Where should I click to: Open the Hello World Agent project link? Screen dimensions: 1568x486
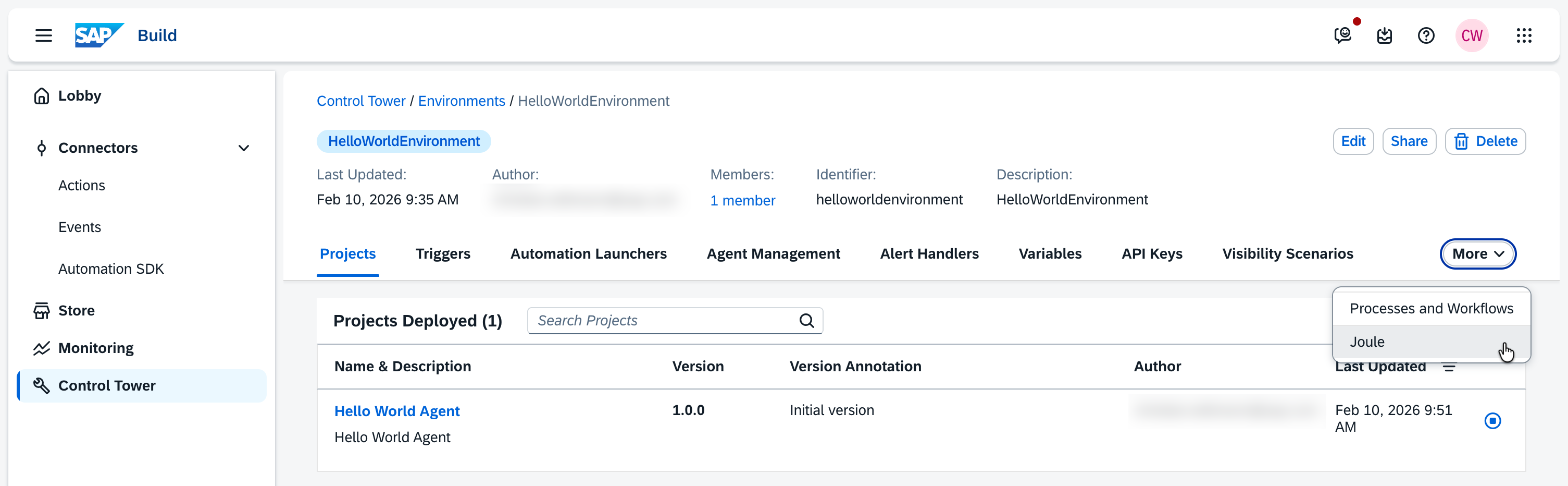(397, 411)
